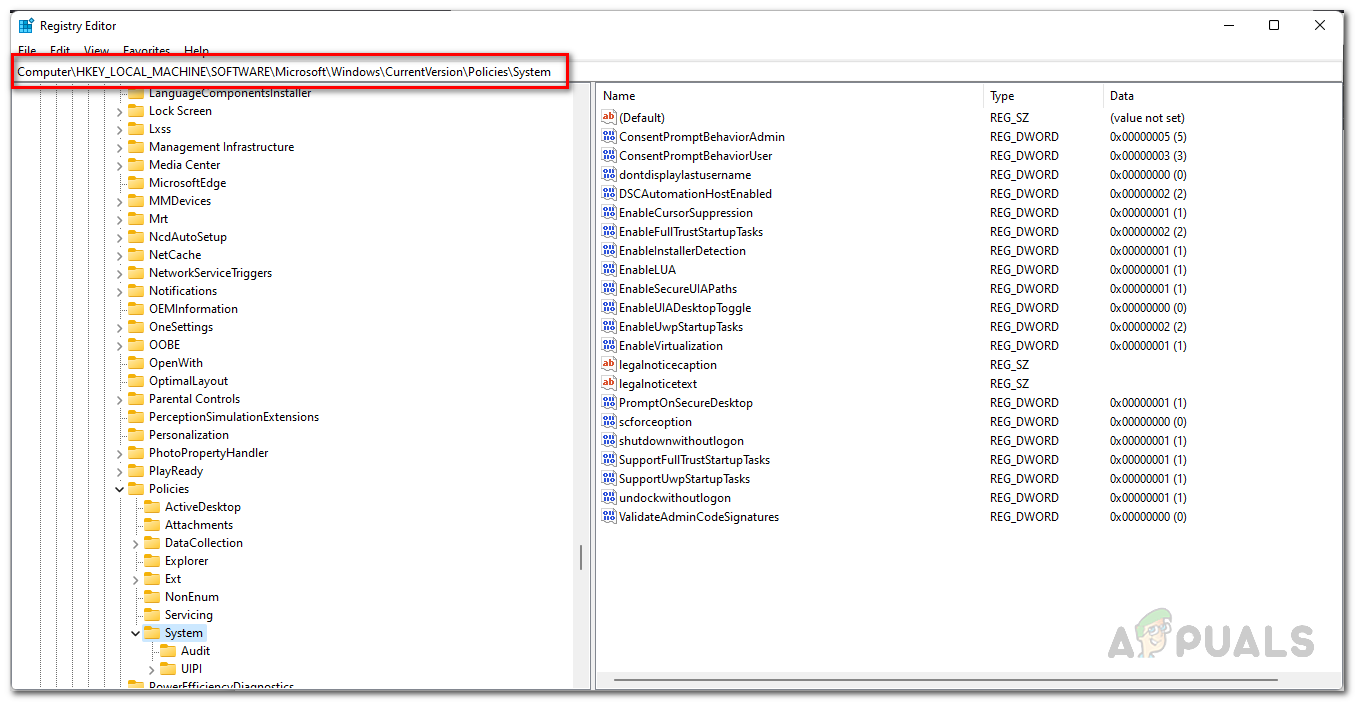Select the undockwithoutlogon value name
Viewport: 1355px width, 702px height.
pyautogui.click(x=675, y=497)
